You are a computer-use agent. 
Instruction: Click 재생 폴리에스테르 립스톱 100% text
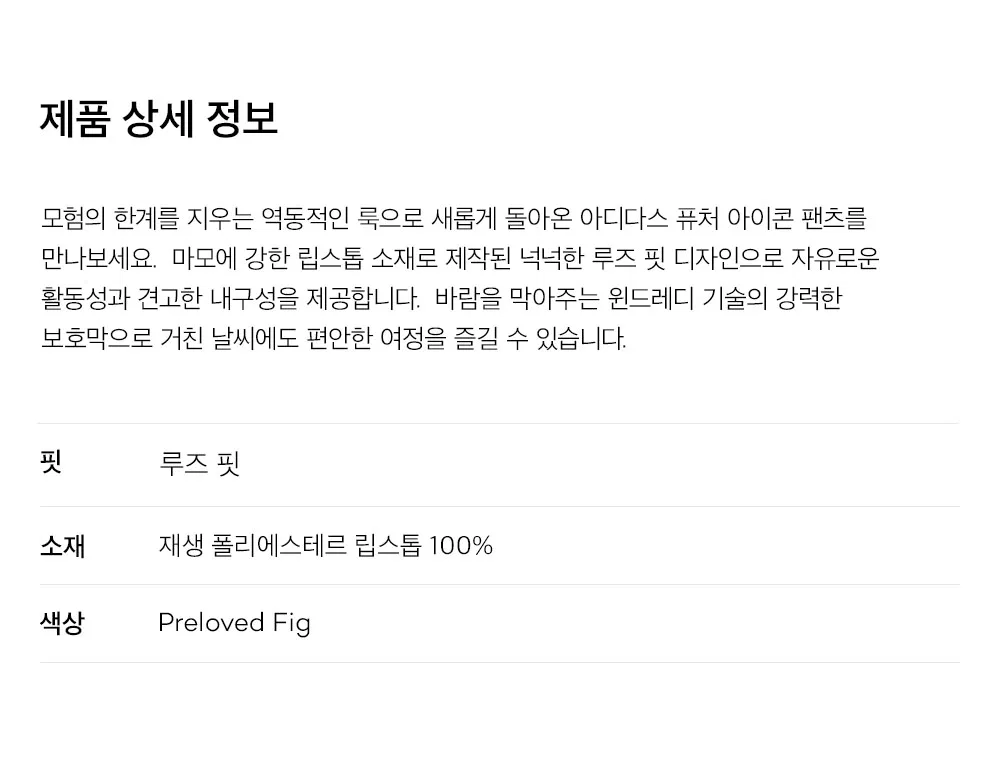tap(325, 545)
